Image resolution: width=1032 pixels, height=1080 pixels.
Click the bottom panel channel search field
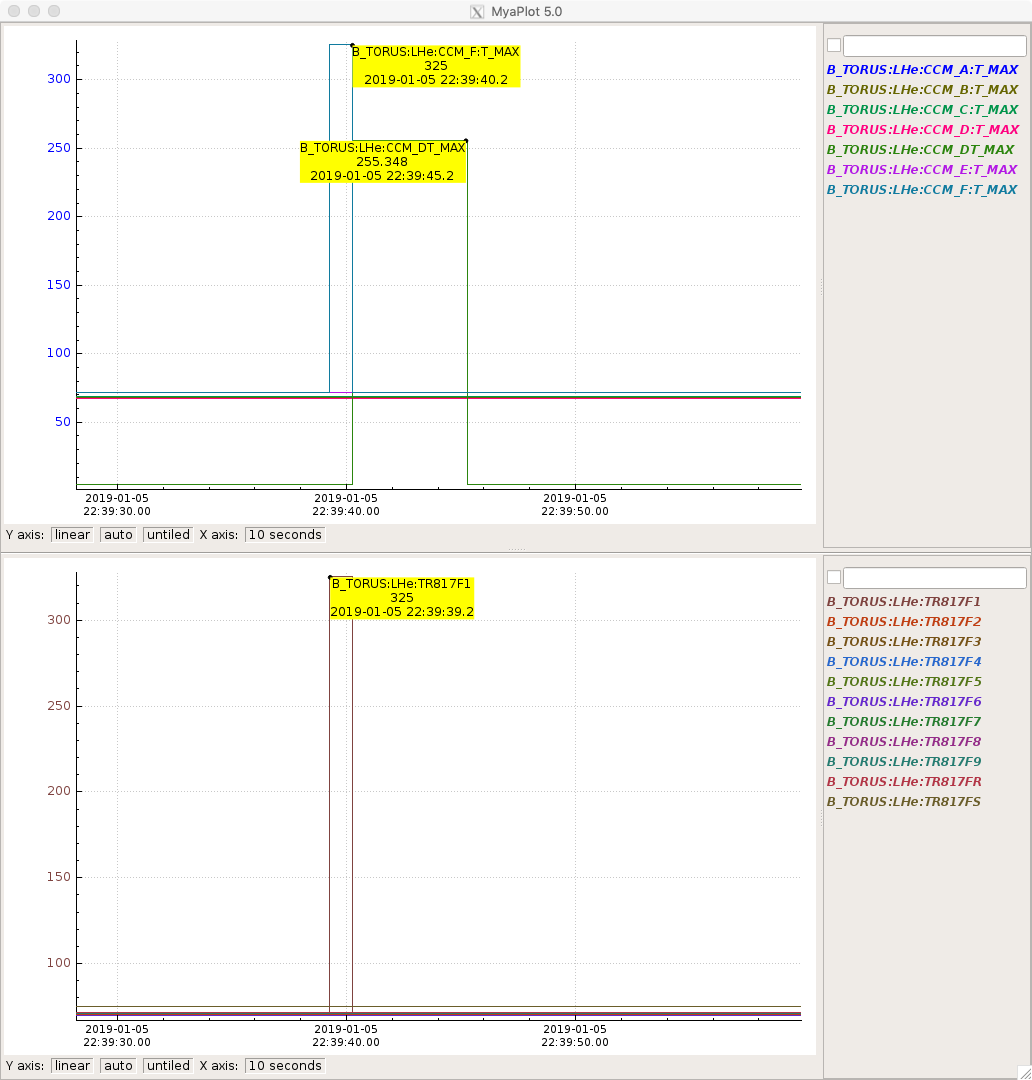(x=935, y=577)
